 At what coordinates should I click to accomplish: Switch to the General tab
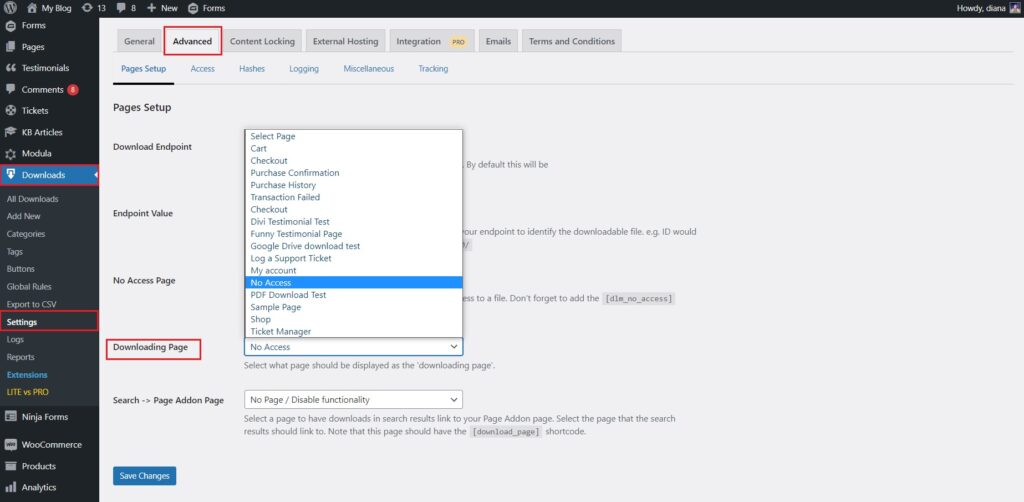(x=139, y=41)
